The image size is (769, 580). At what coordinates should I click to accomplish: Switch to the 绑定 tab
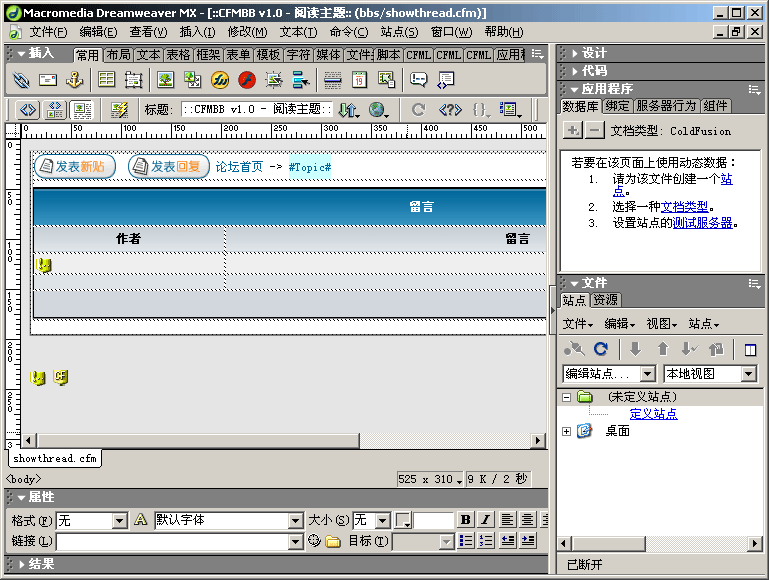[617, 106]
